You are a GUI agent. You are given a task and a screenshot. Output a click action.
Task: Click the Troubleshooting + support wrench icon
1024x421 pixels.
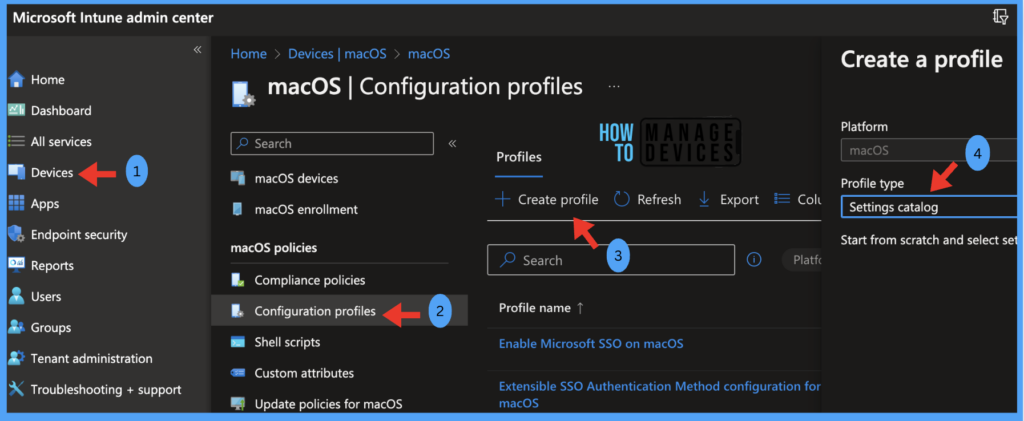click(x=16, y=389)
